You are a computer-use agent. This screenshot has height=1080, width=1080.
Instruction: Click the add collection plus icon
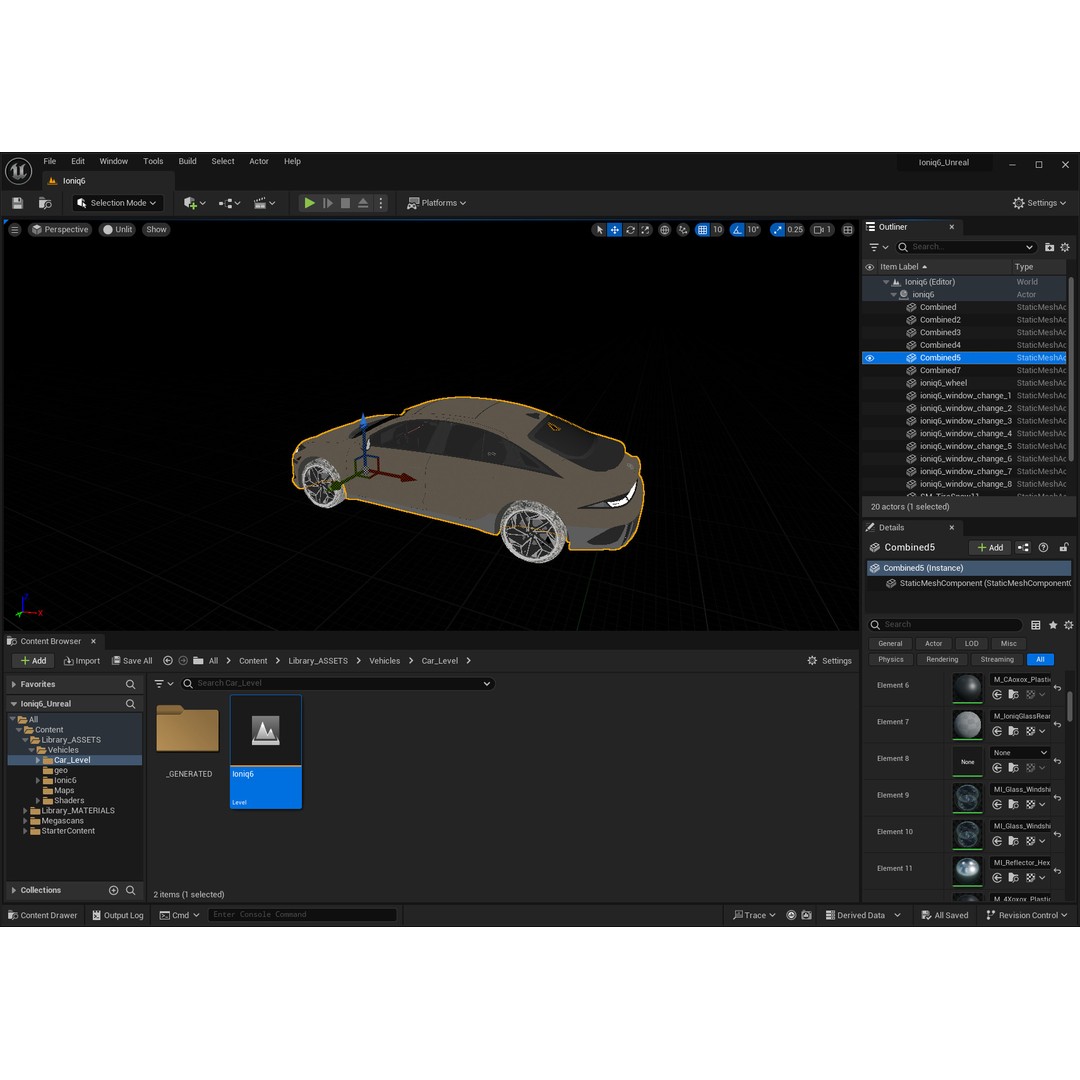click(x=114, y=890)
